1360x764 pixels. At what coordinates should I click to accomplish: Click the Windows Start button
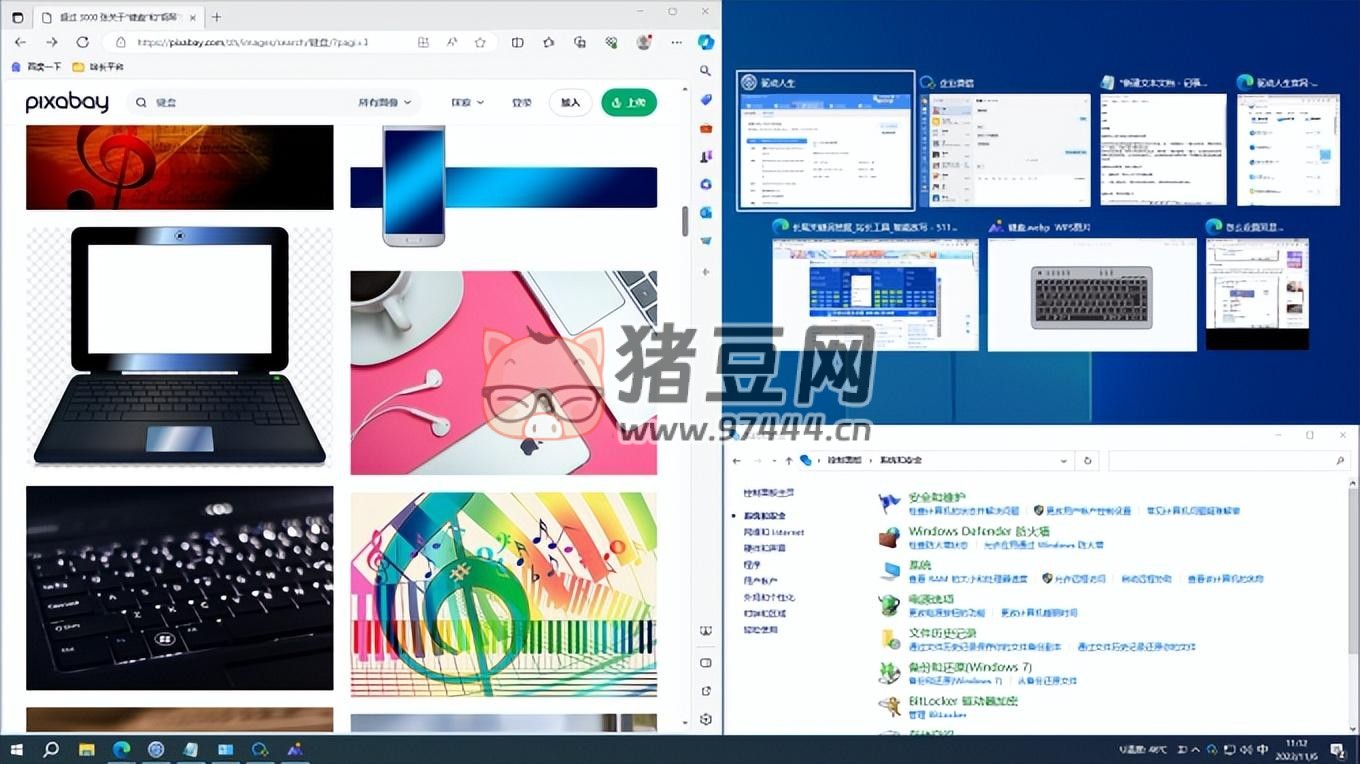17,749
